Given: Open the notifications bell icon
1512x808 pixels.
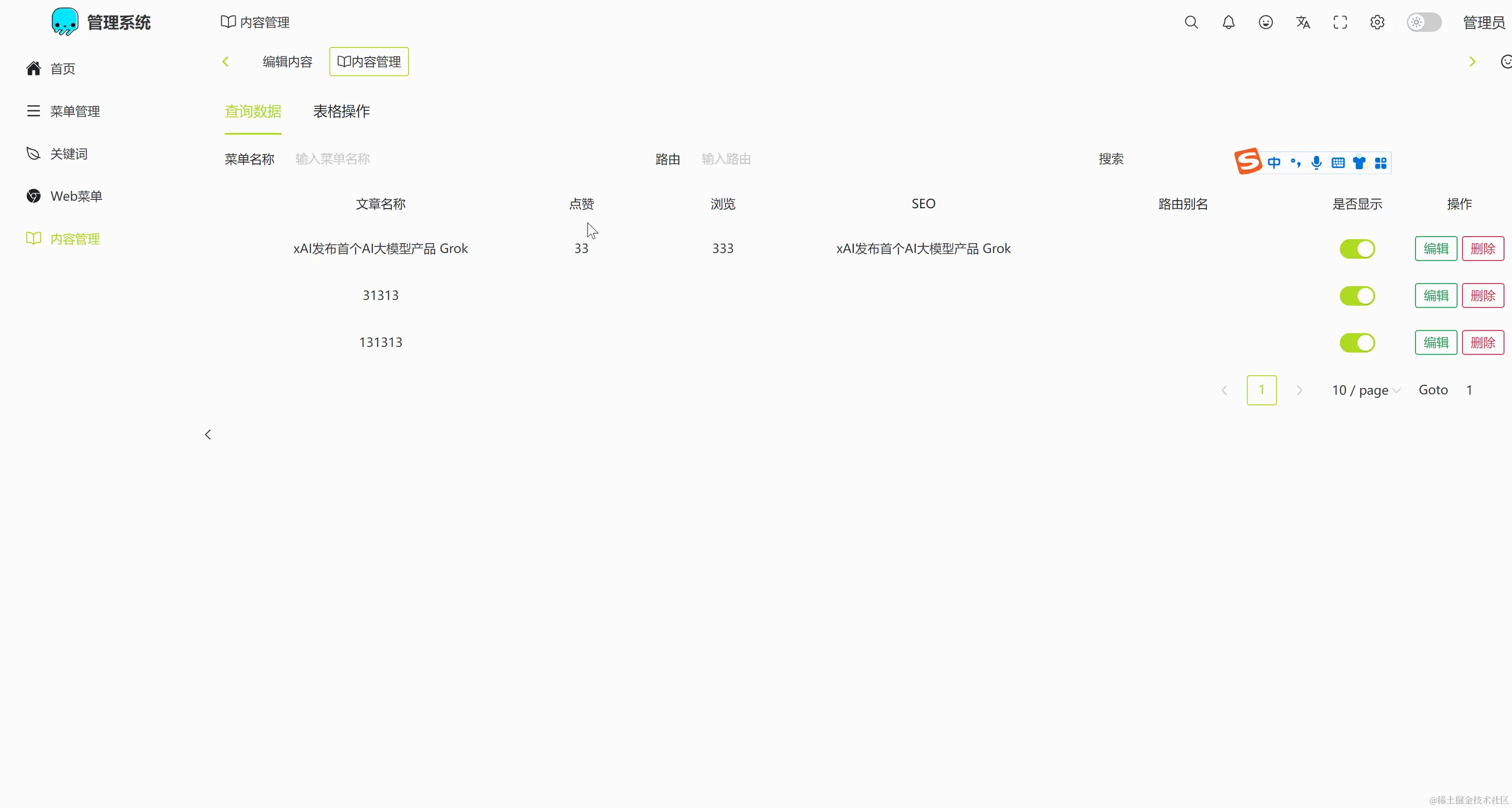Looking at the screenshot, I should (1228, 22).
